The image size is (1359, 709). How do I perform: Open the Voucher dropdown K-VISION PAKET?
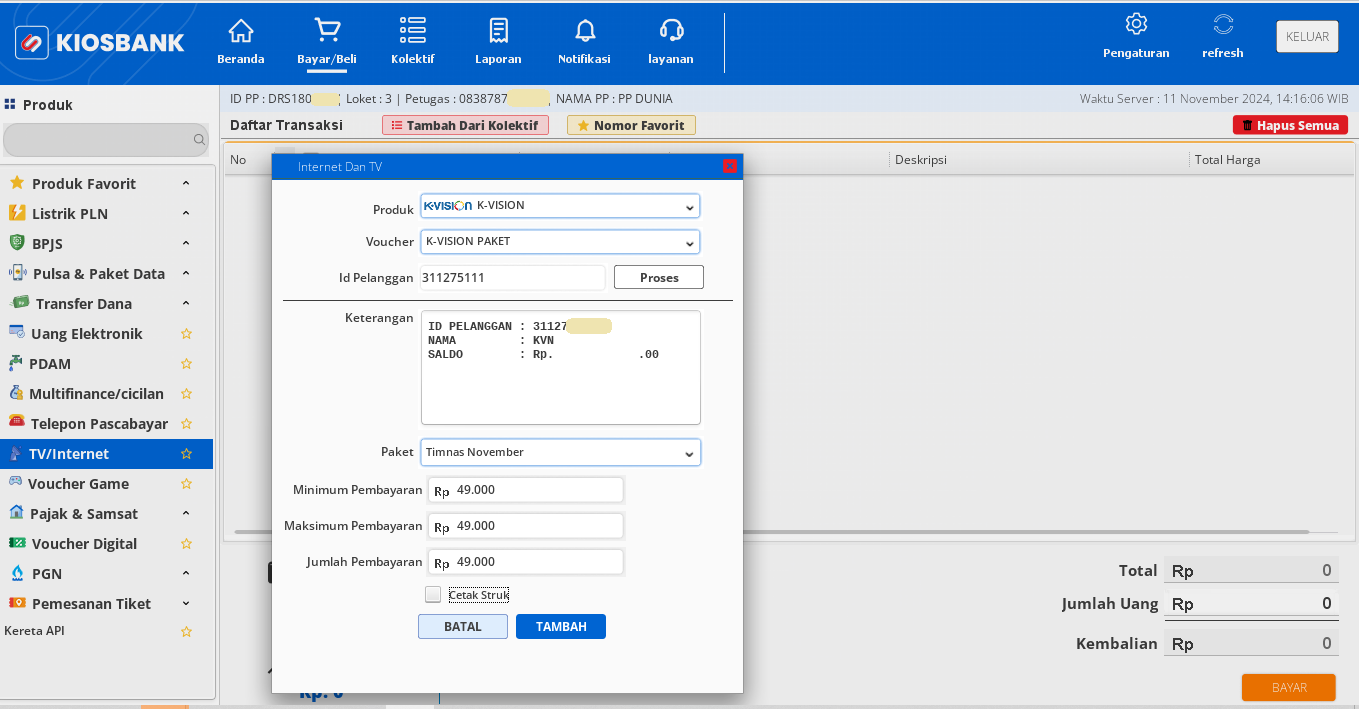(560, 242)
